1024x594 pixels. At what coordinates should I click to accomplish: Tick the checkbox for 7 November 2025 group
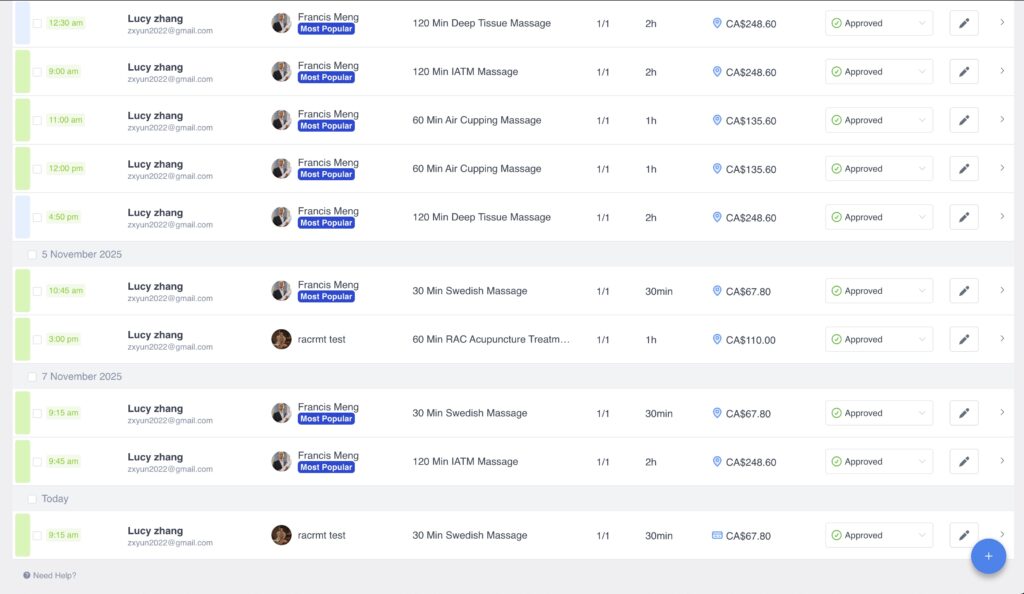coord(32,377)
